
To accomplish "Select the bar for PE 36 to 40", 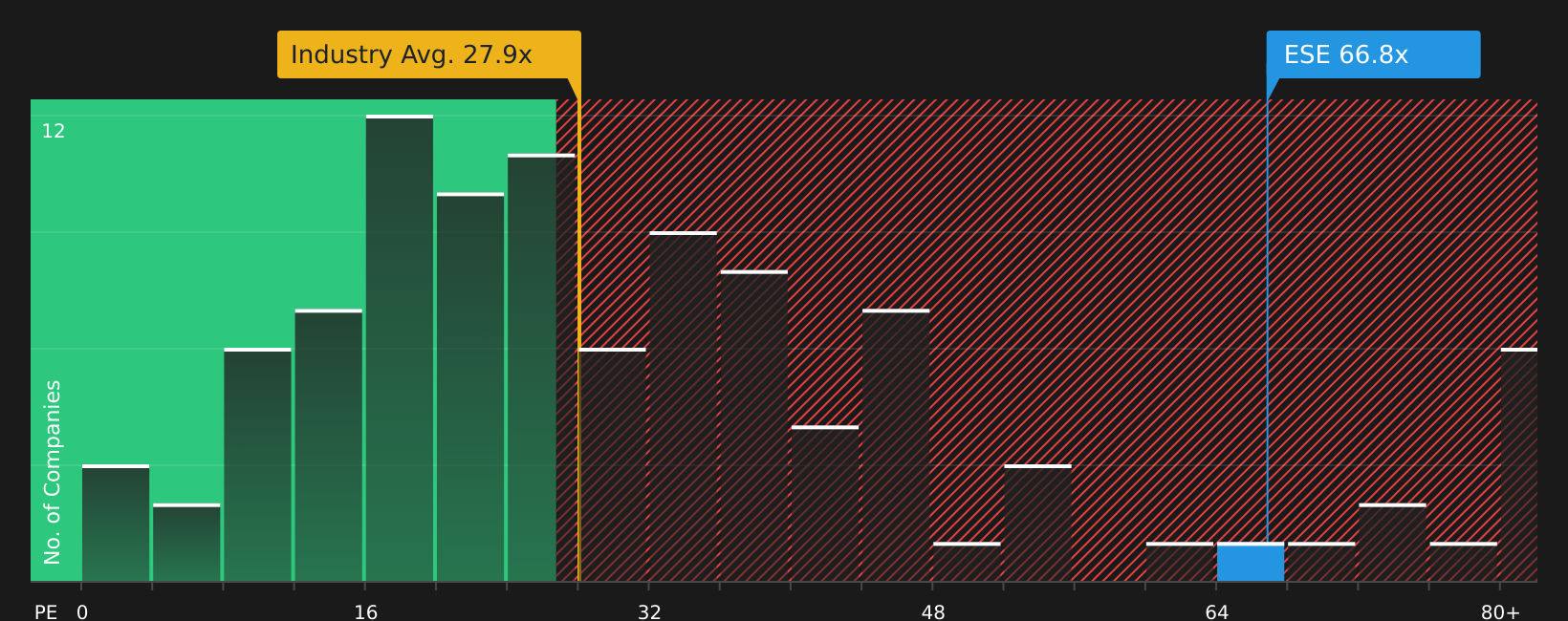I will [x=754, y=426].
